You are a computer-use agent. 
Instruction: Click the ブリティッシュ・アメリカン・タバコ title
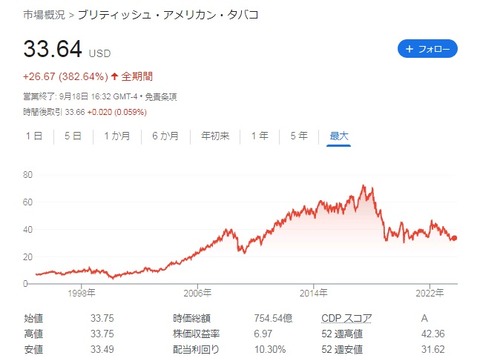(x=168, y=15)
